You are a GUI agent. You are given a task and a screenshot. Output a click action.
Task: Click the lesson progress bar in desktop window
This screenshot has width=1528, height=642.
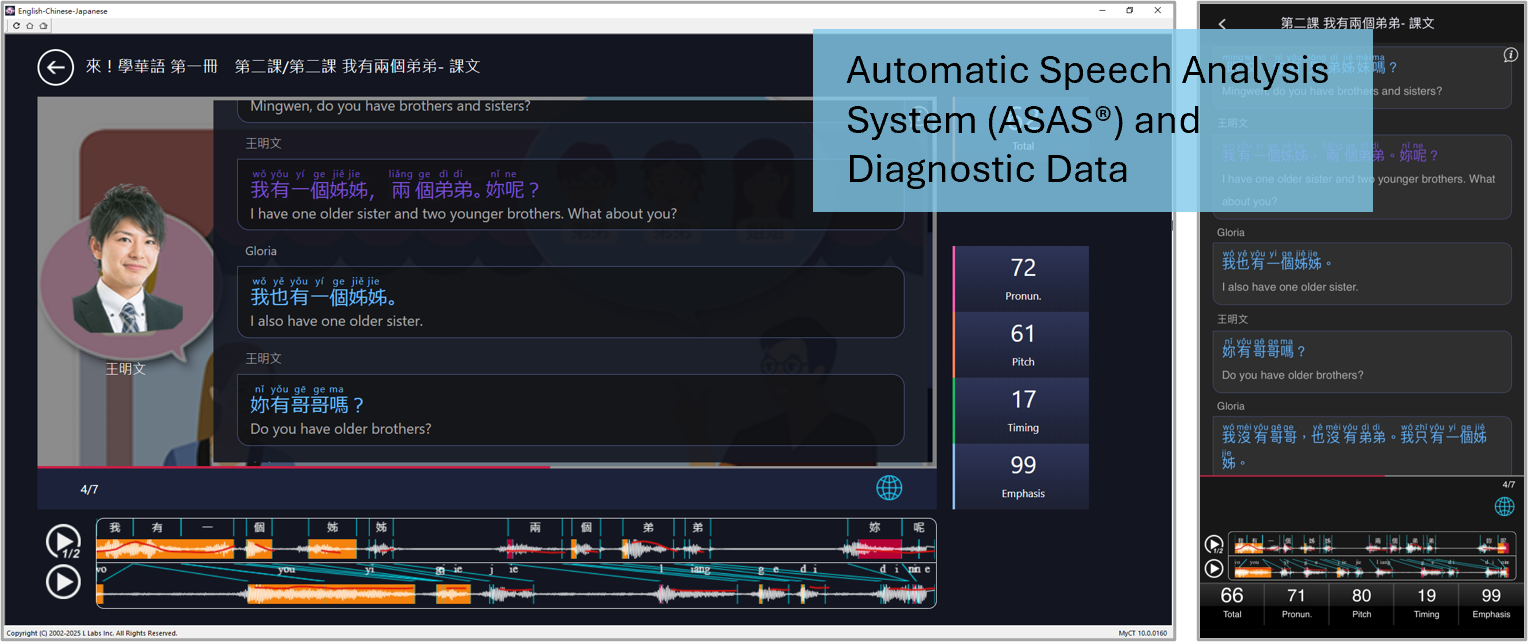point(487,467)
